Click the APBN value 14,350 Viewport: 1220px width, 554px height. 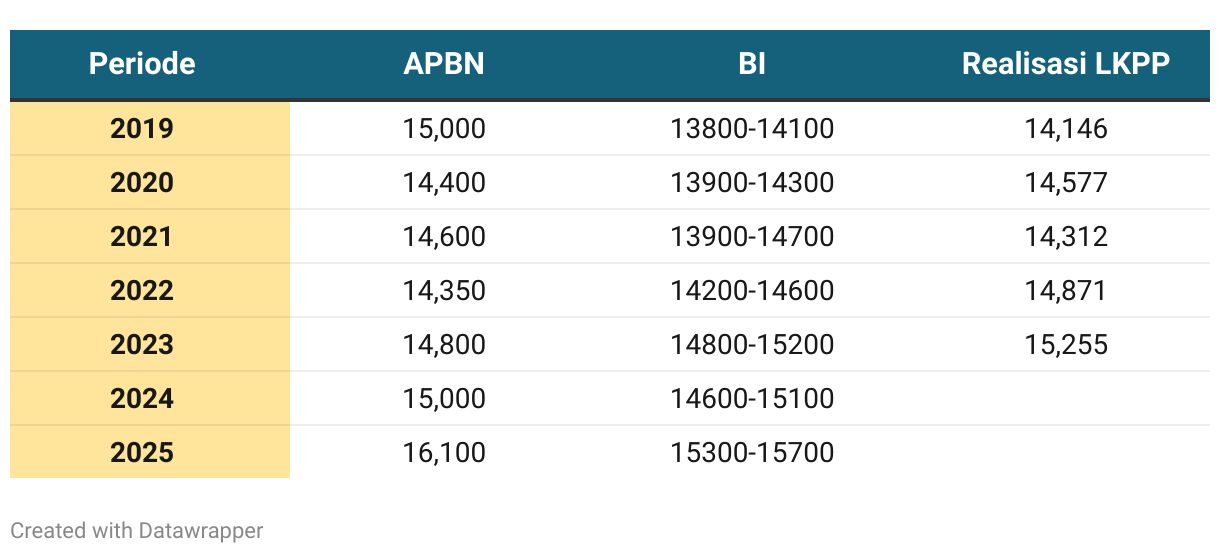(x=444, y=291)
